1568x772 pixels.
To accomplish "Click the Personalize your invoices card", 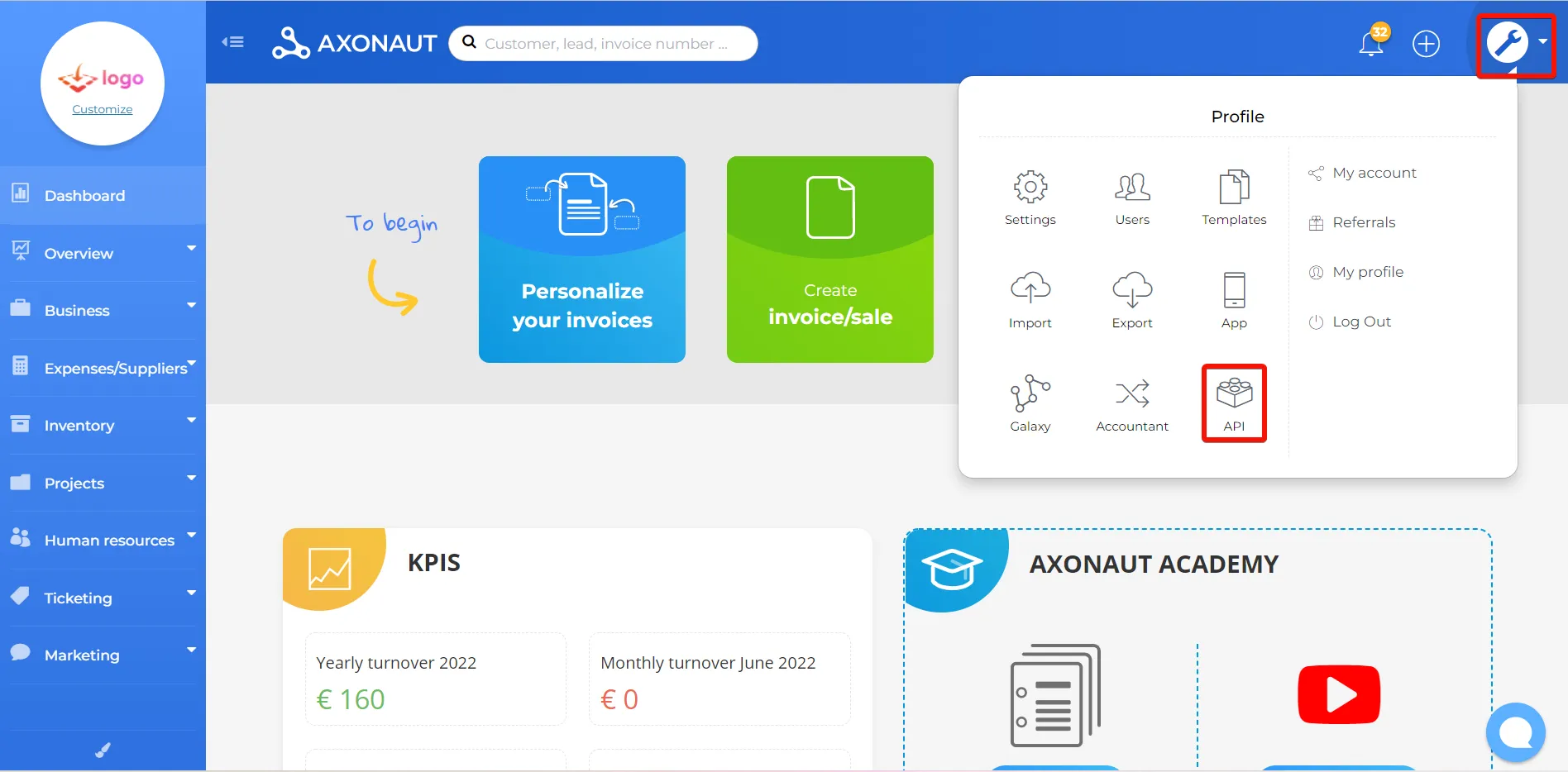I will tap(582, 260).
